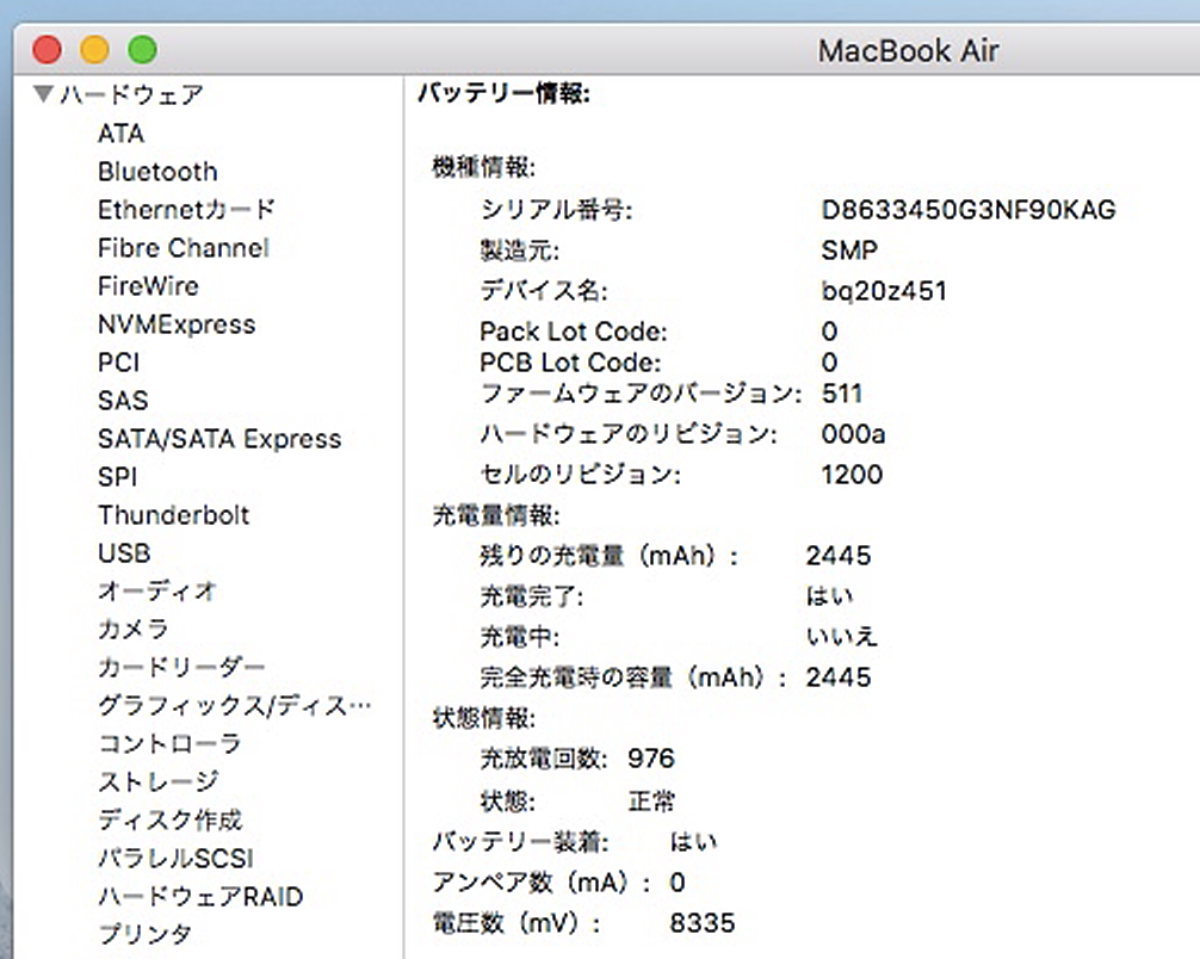1200x959 pixels.
Task: Click the cycle count value 976
Action: 651,758
